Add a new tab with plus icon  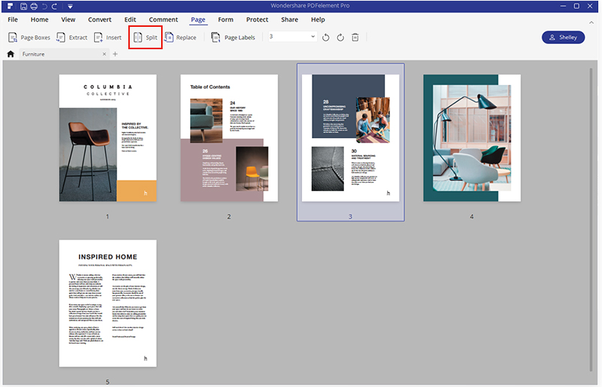[x=115, y=54]
